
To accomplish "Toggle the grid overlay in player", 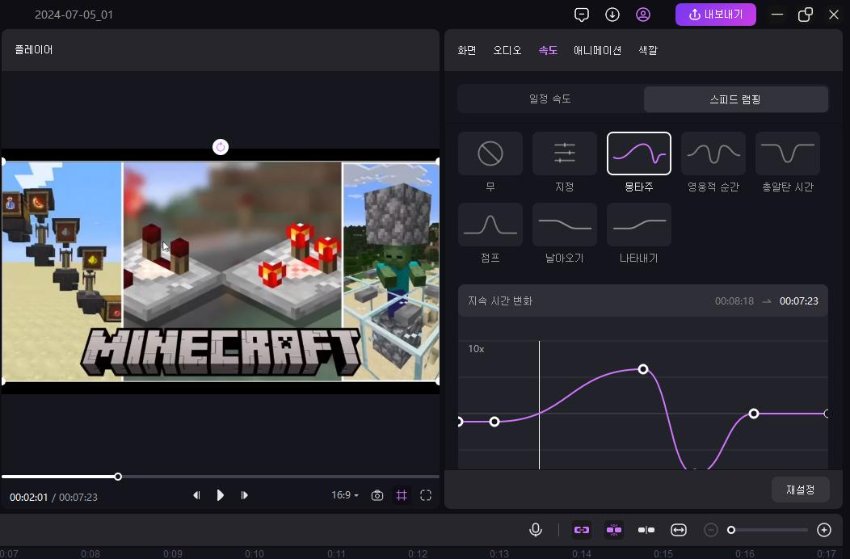I will [401, 495].
